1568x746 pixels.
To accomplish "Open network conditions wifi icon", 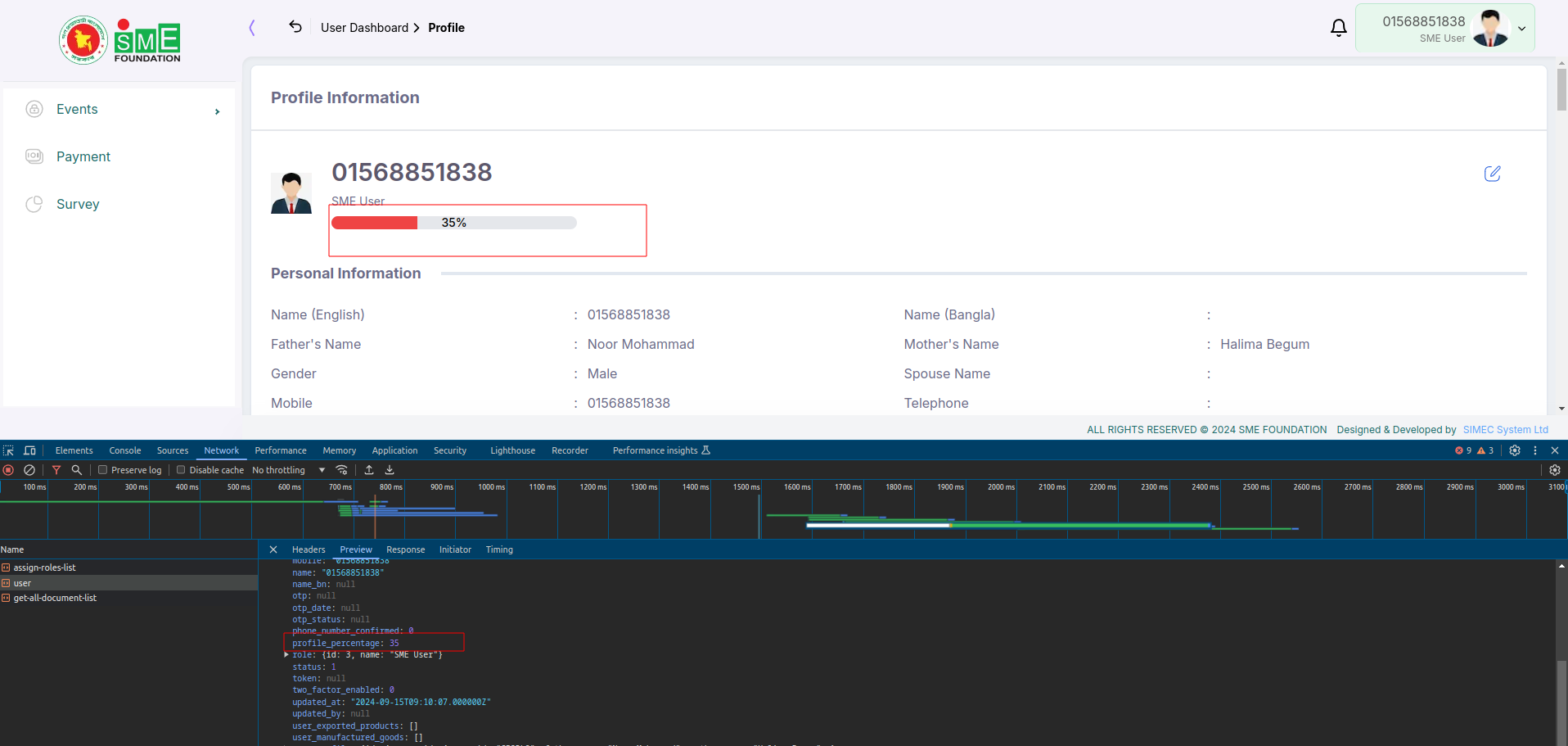I will pyautogui.click(x=342, y=470).
